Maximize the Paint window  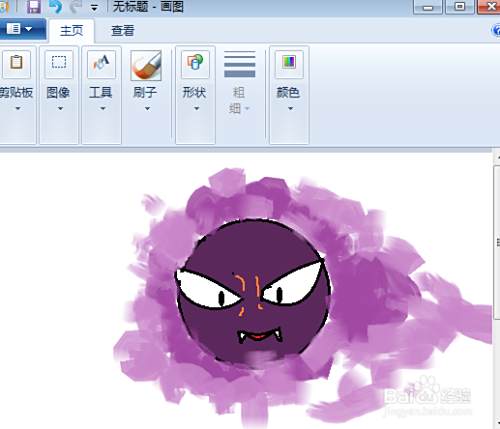pyautogui.click(x=460, y=7)
